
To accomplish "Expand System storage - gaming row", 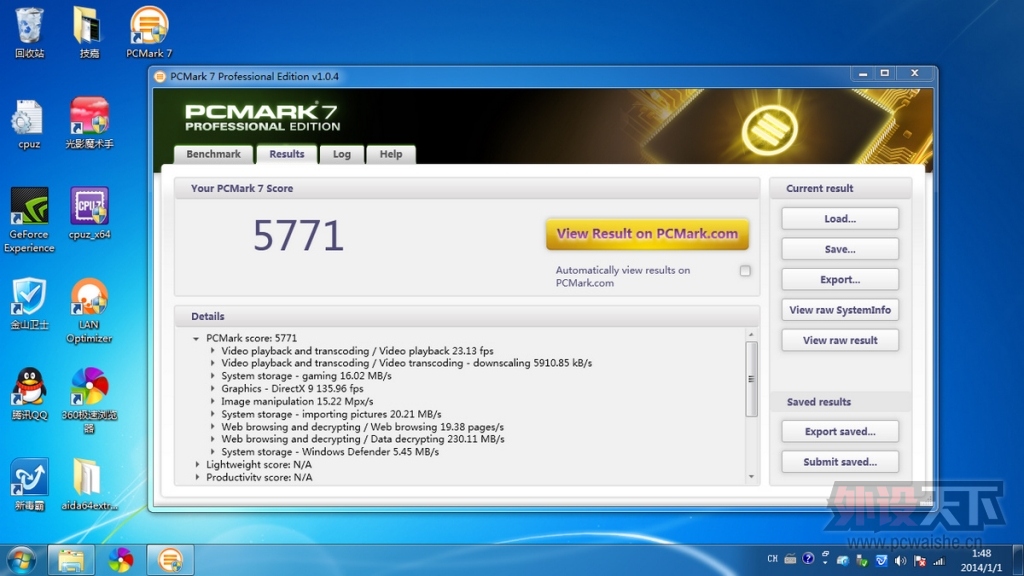I will click(212, 376).
